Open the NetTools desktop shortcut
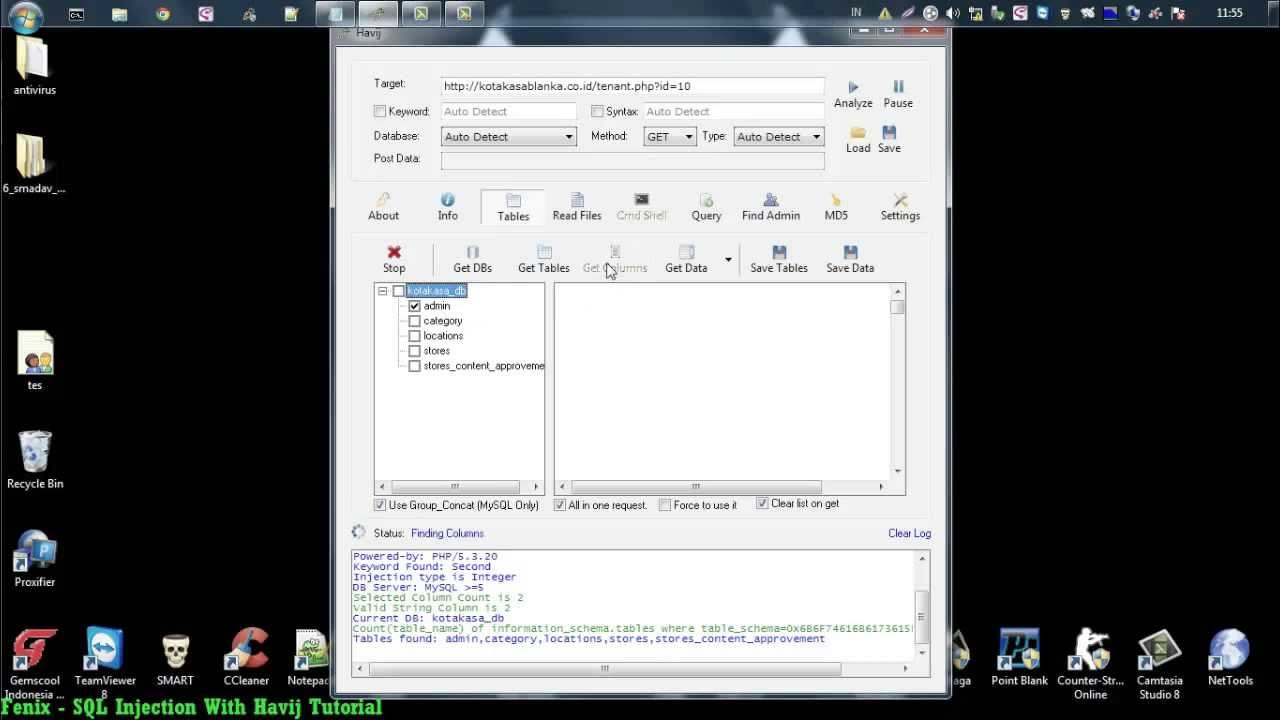The height and width of the screenshot is (720, 1280). 1230,657
